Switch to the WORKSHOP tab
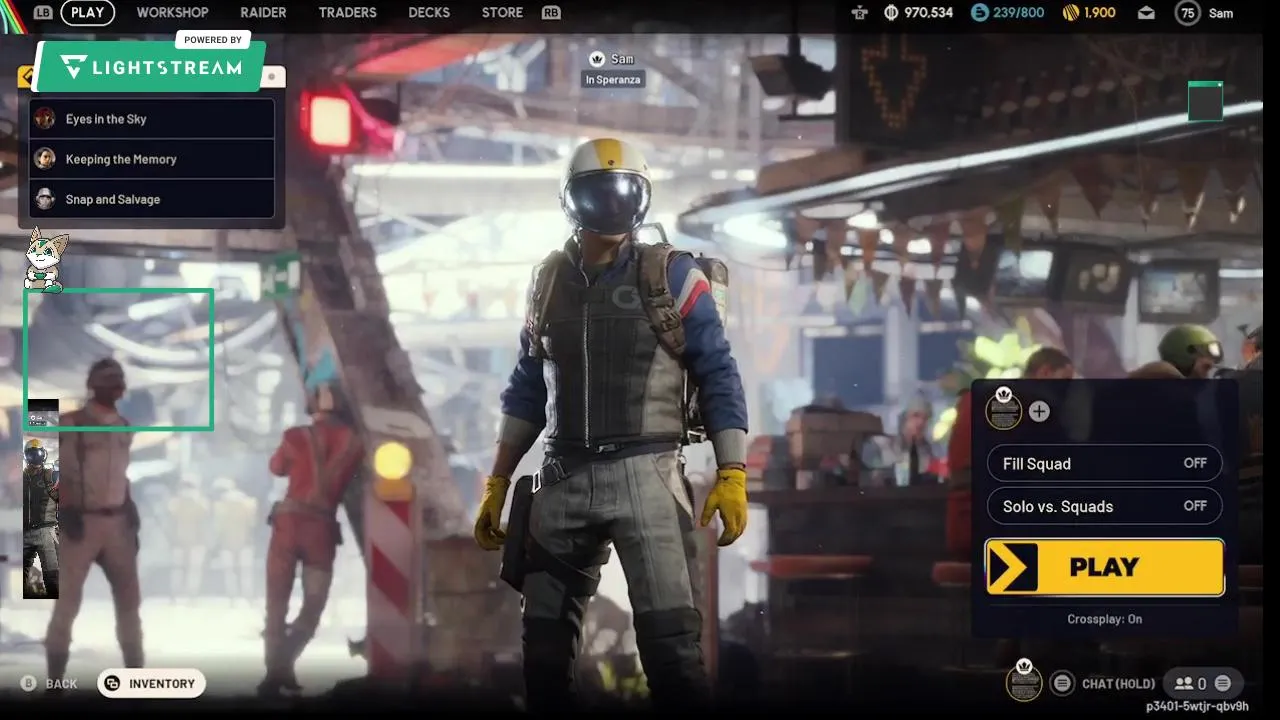The width and height of the screenshot is (1280, 720). (172, 13)
